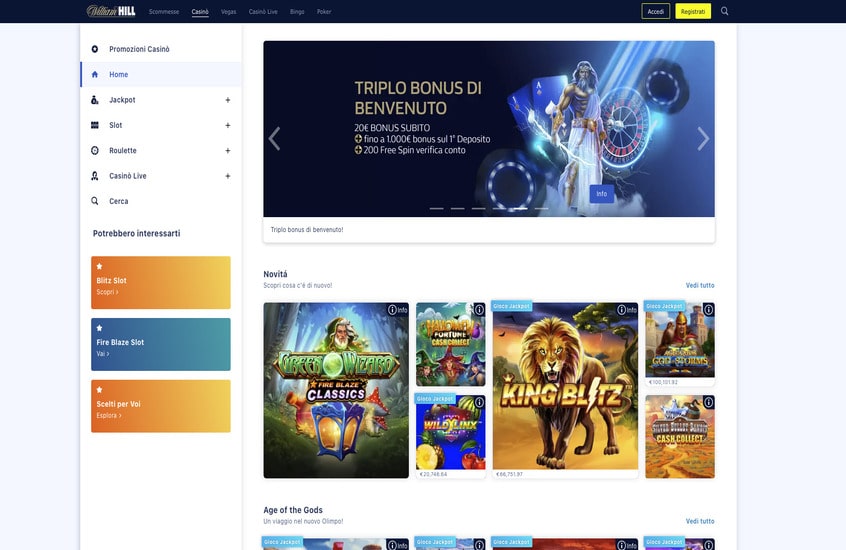Open Vedi tutto for Age of the Gods
846x550 pixels.
700,521
